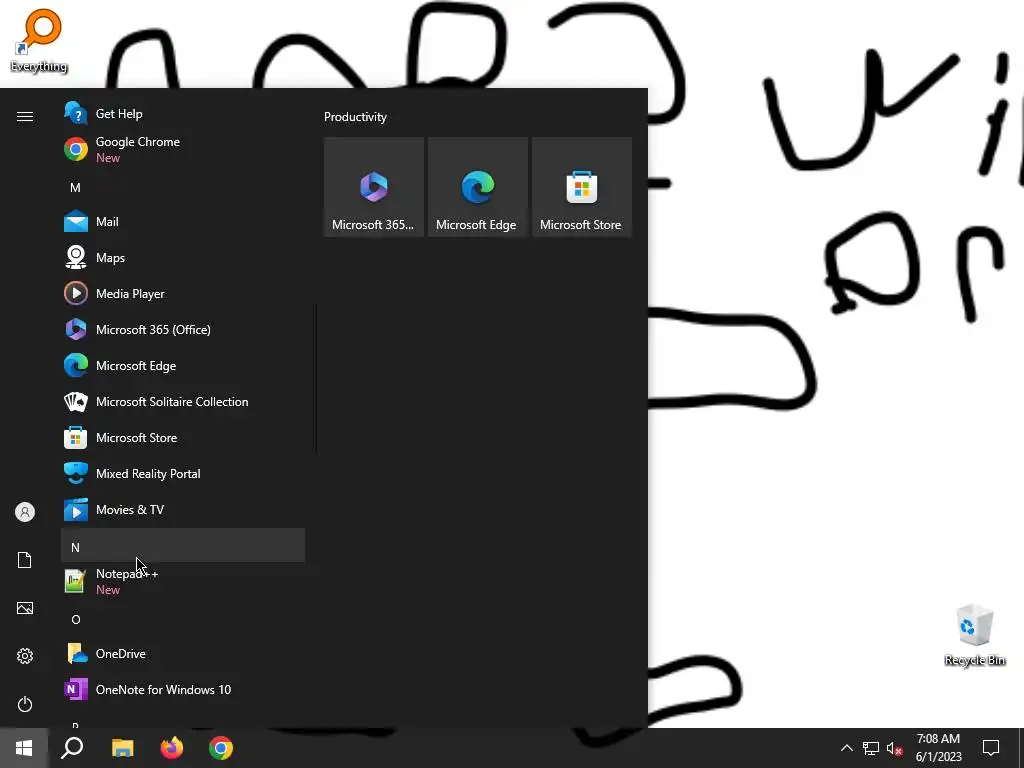Click the Microsoft 365 tile under Productivity
The image size is (1024, 768).
374,187
